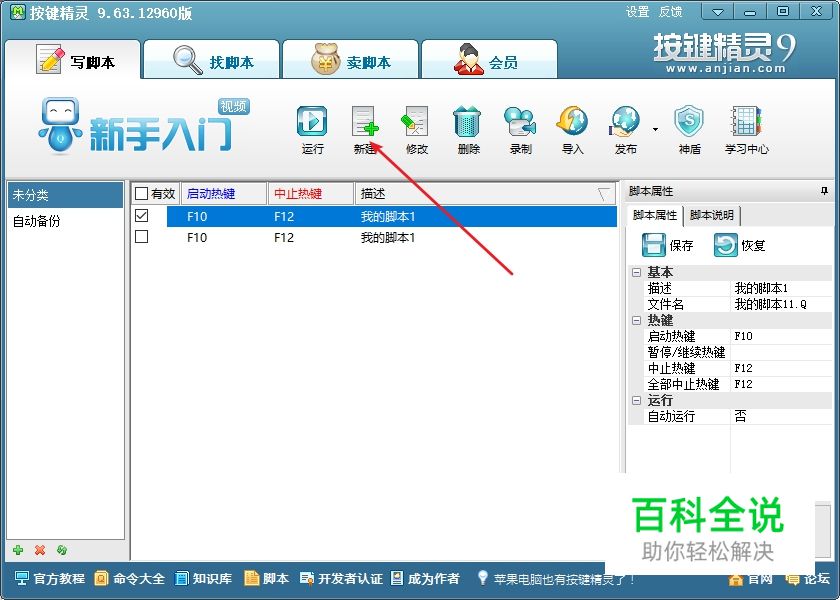The height and width of the screenshot is (600, 840).
Task: Open the 命令大全 link
Action: 129,579
